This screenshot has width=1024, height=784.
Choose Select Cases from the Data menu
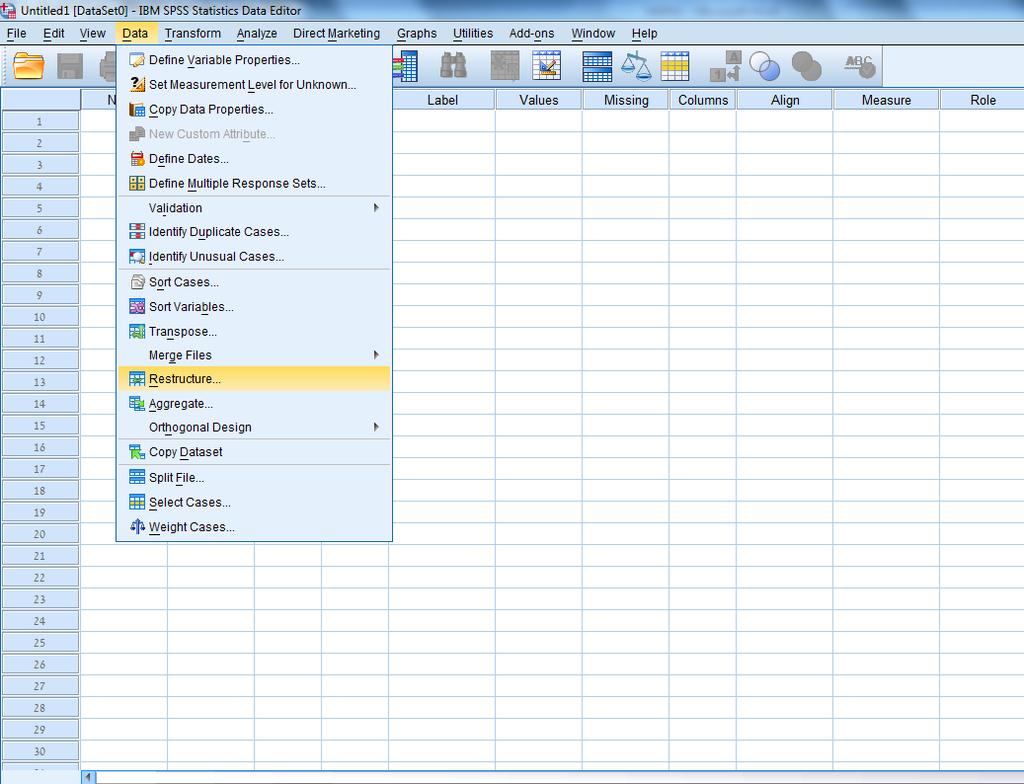click(x=254, y=502)
